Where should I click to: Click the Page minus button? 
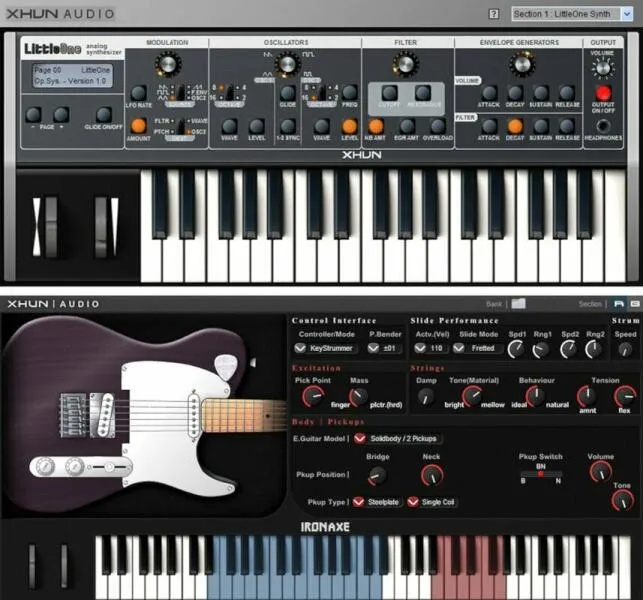point(33,115)
